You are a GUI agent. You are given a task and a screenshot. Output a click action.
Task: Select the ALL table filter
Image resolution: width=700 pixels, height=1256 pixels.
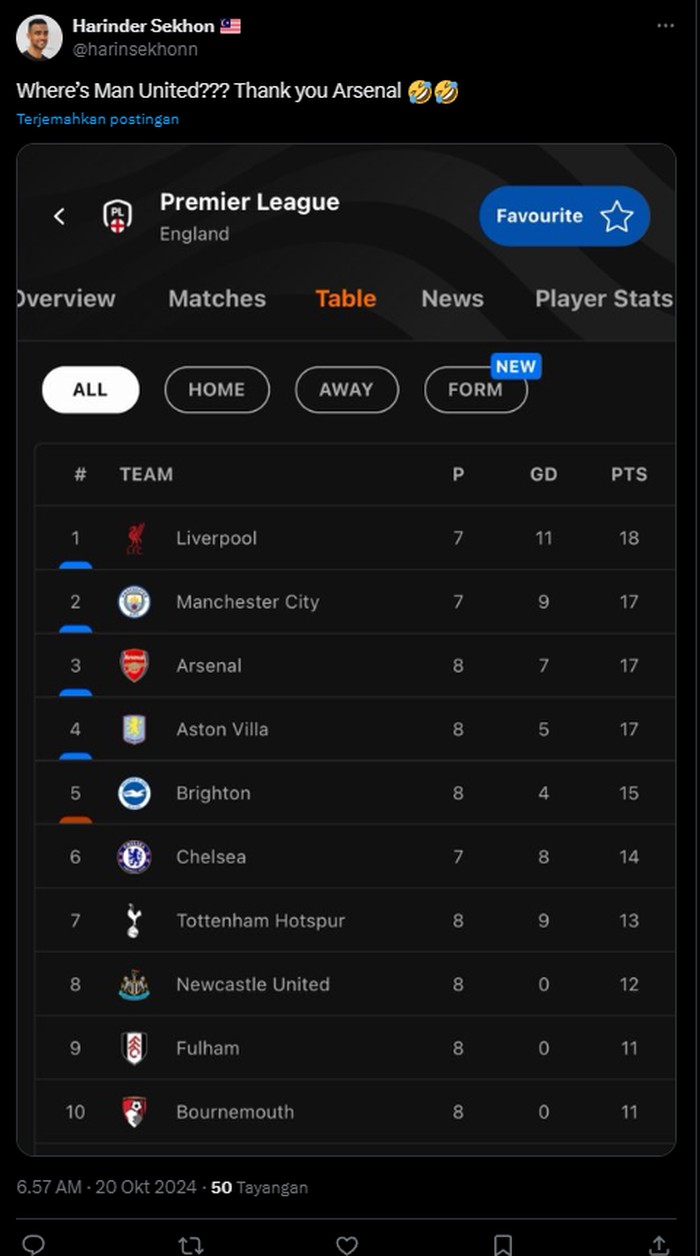click(90, 390)
